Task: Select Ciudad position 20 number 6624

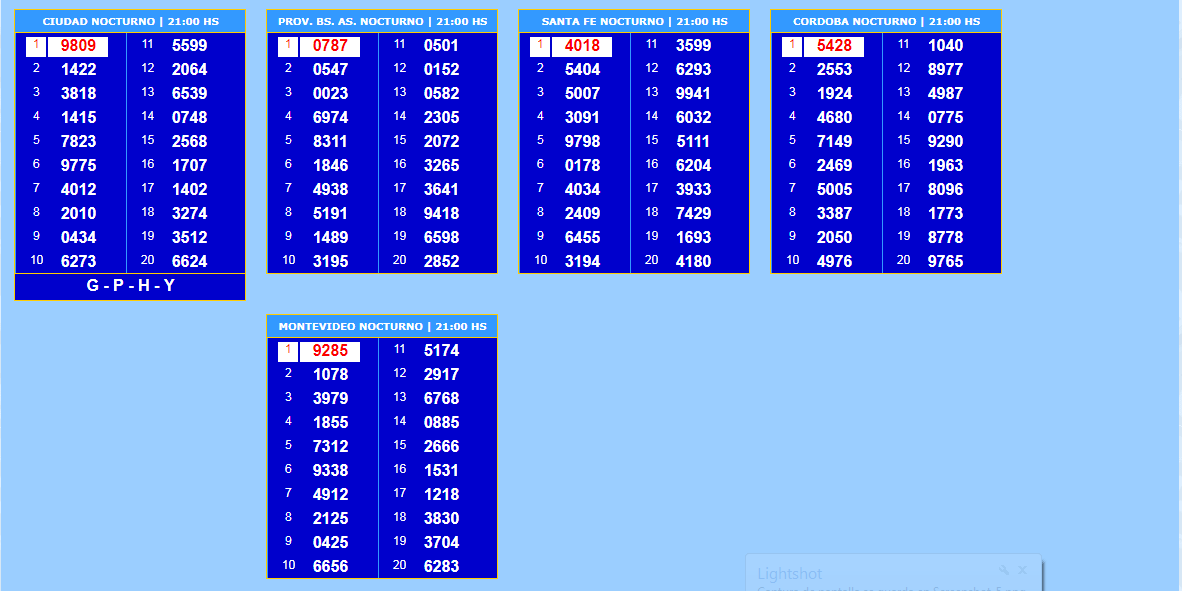Action: point(189,261)
